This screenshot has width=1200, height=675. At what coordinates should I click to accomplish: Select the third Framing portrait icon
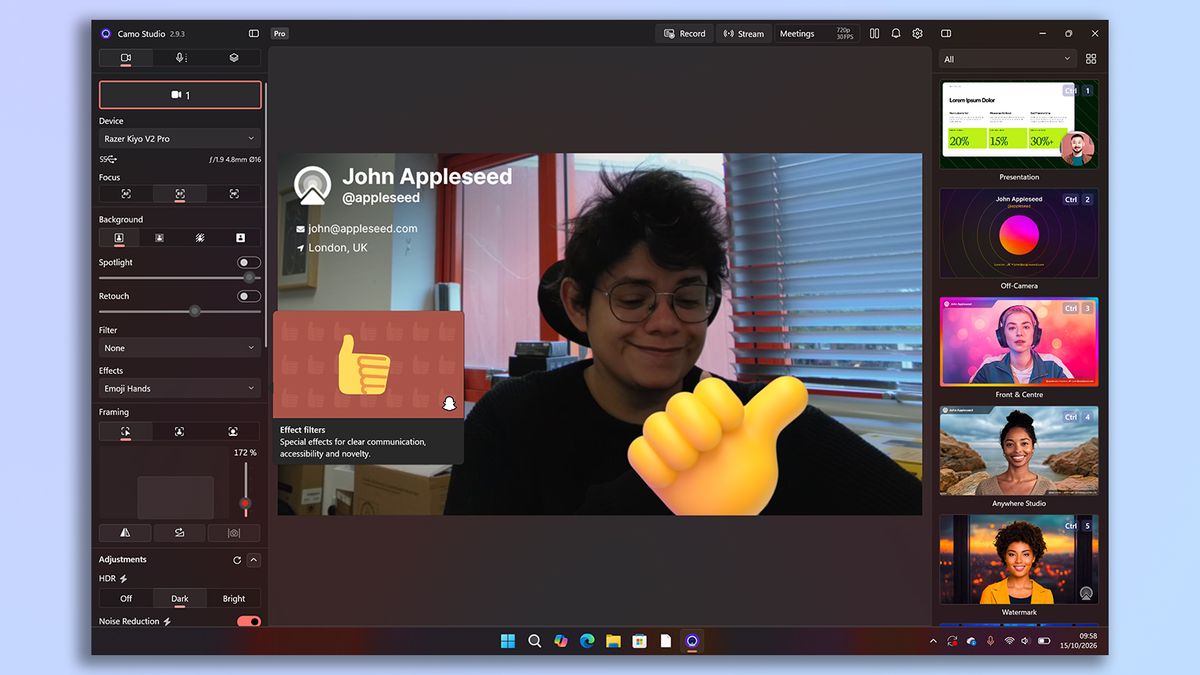(x=234, y=432)
